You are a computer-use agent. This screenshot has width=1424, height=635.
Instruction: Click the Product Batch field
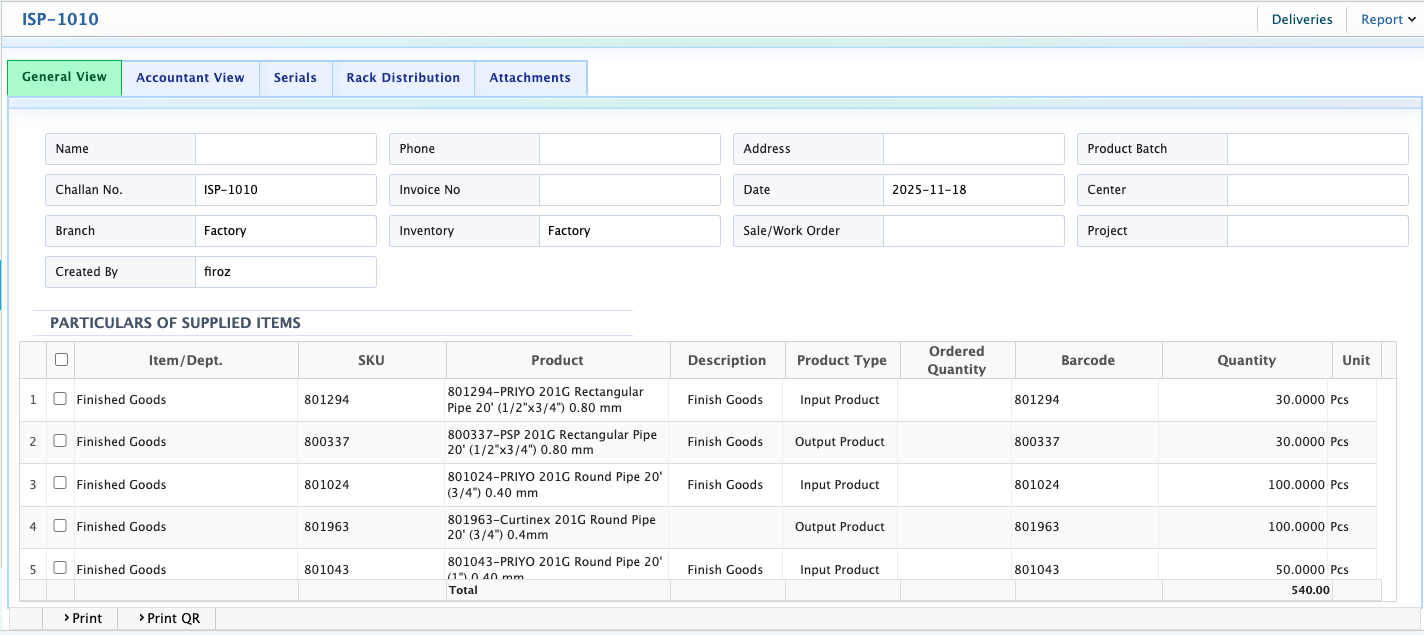[1318, 149]
